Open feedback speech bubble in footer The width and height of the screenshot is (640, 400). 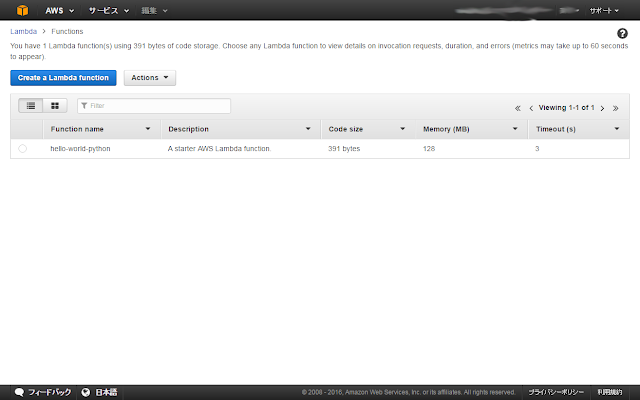click(x=19, y=392)
